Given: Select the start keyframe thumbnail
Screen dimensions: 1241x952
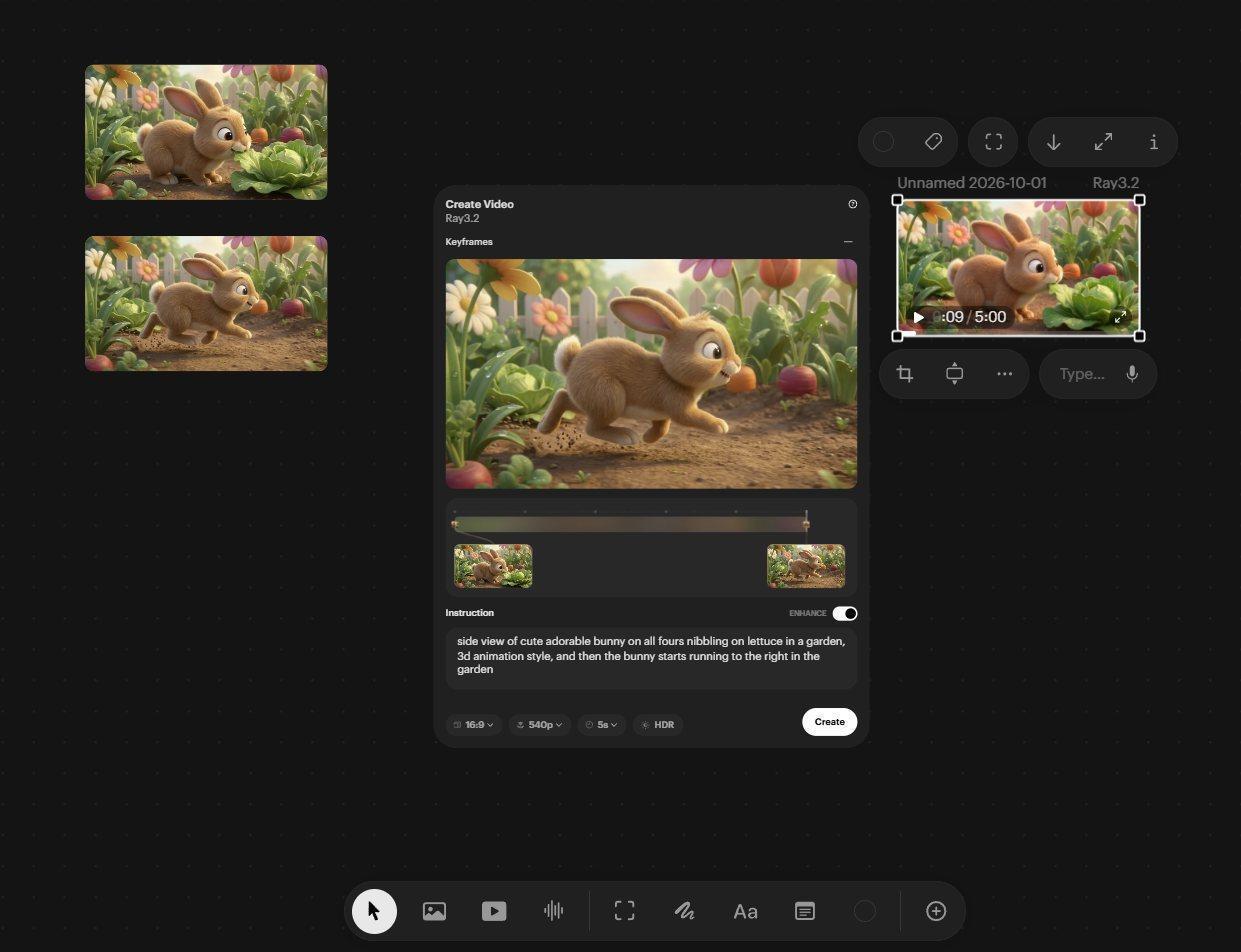Looking at the screenshot, I should (x=493, y=566).
